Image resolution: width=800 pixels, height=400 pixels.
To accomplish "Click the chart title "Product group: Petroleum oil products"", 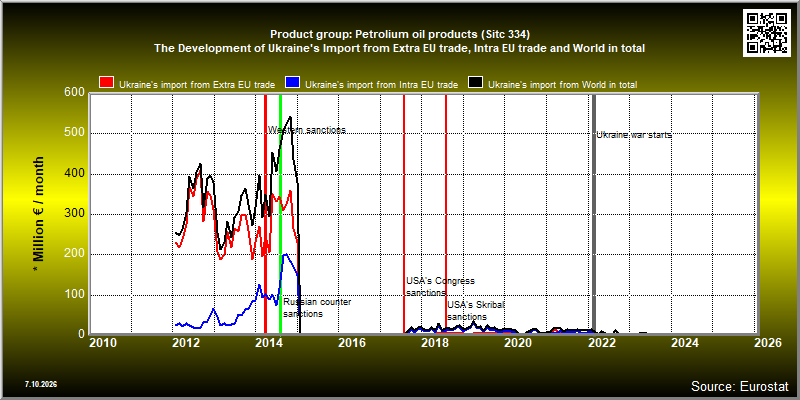I will (400, 35).
